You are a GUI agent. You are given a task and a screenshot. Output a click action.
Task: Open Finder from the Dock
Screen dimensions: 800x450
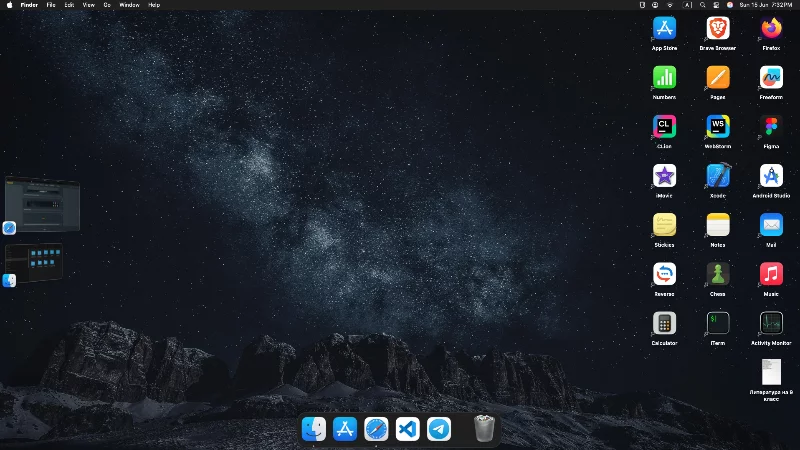tap(314, 429)
